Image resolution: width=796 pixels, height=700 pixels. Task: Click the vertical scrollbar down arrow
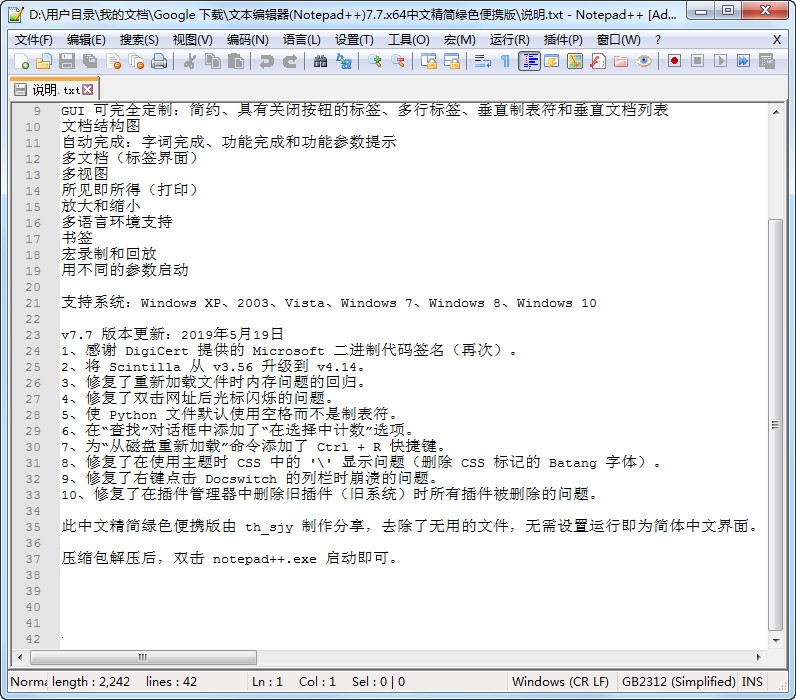point(776,641)
